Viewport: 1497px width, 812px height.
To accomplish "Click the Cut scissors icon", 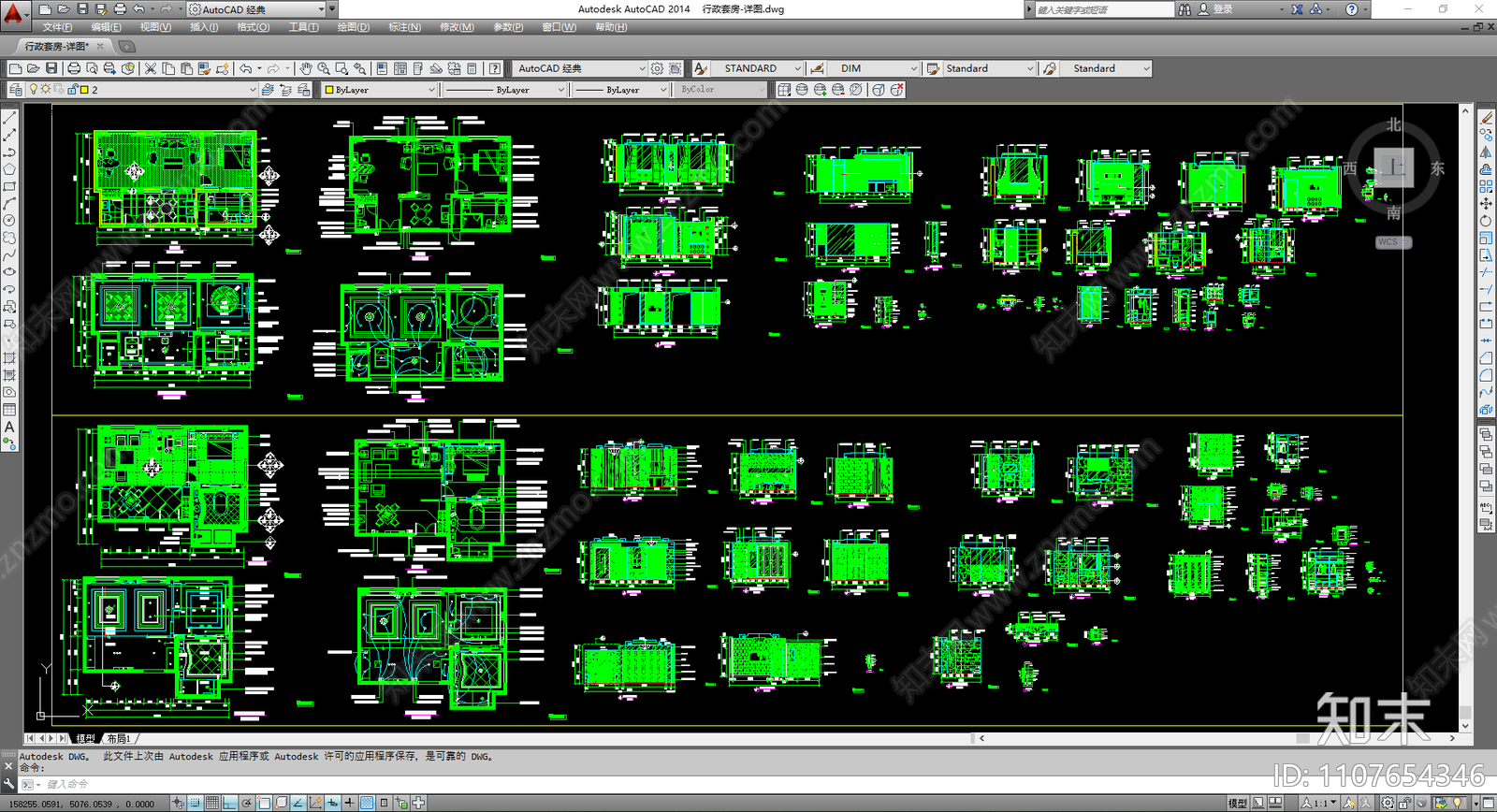I will click(150, 68).
